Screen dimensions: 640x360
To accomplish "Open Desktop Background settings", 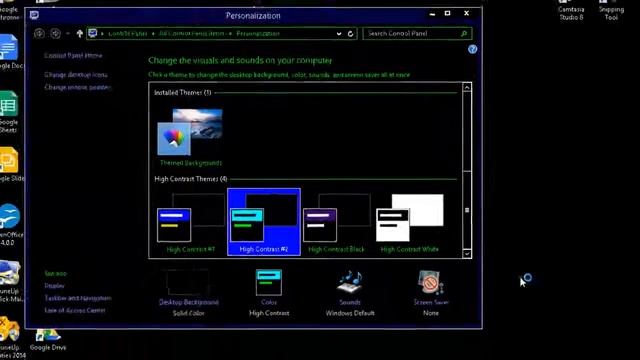I will 189,292.
